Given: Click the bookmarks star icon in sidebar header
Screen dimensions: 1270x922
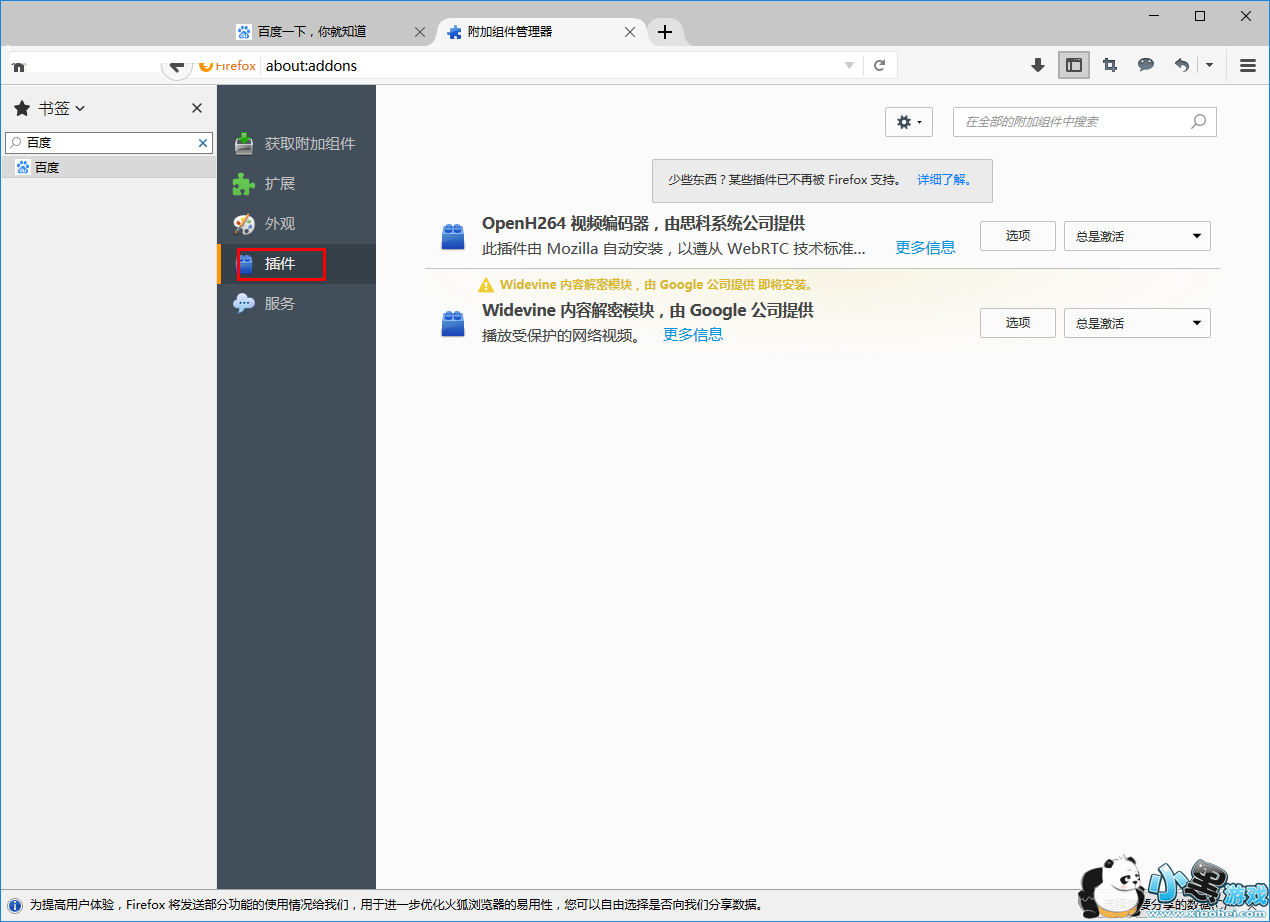Looking at the screenshot, I should coord(22,108).
